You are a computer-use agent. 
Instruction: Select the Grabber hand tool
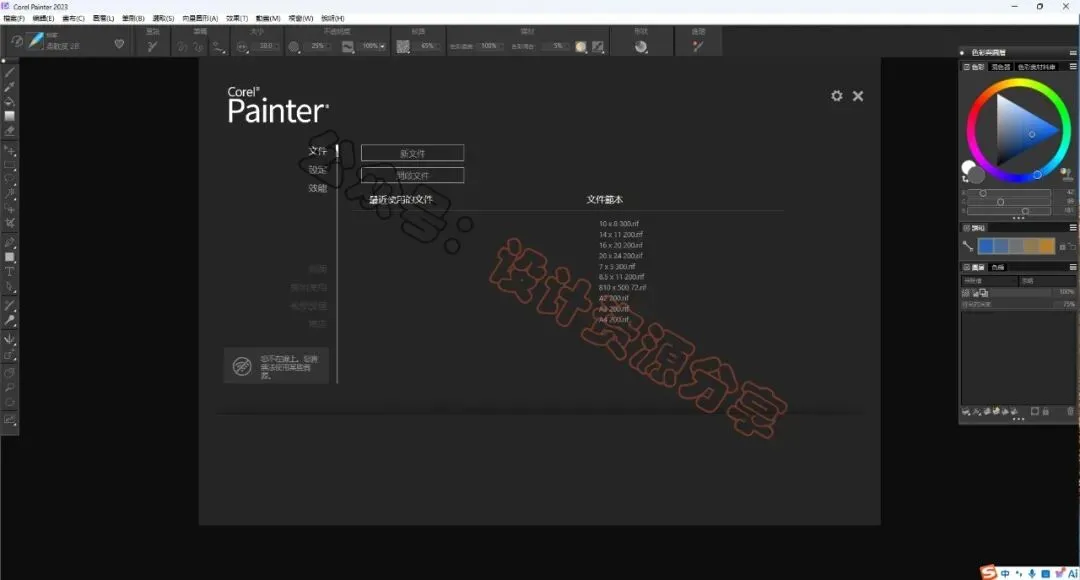[10, 373]
